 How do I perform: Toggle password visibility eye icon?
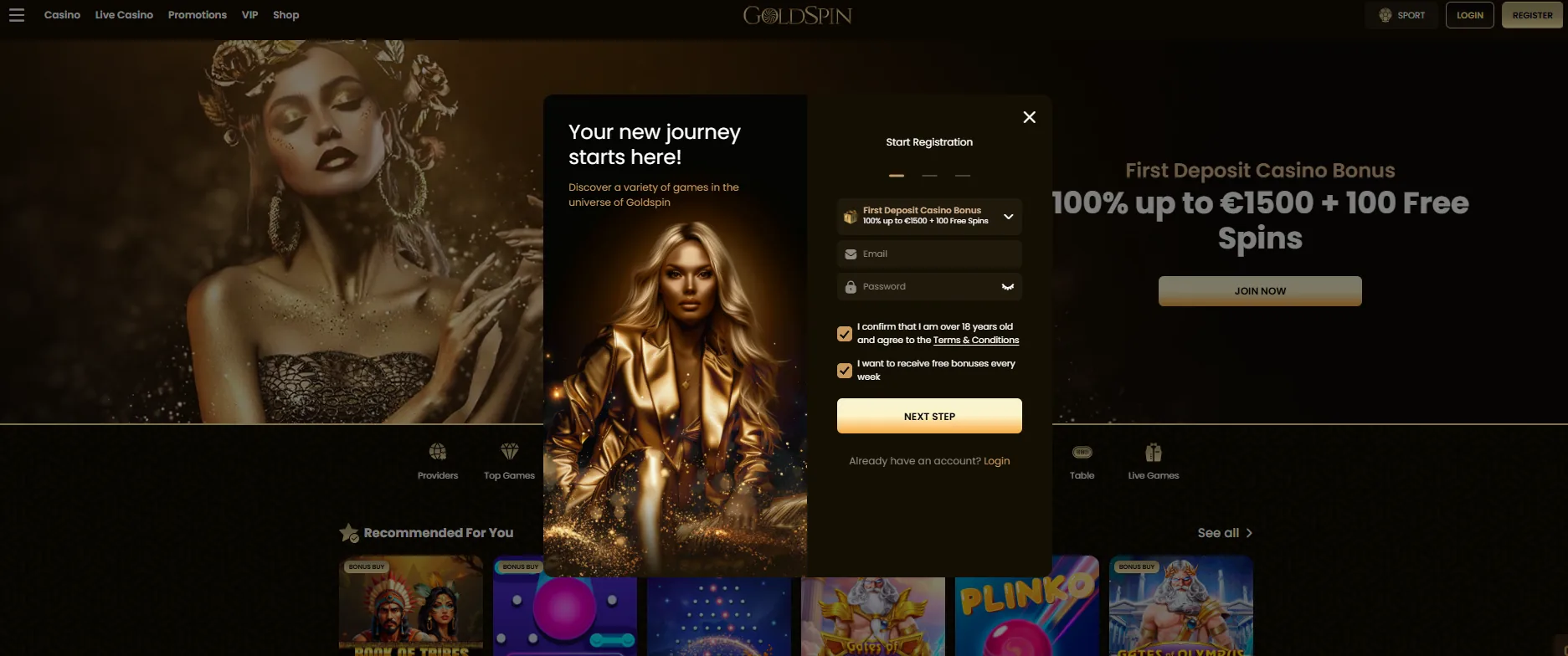[x=1008, y=287]
